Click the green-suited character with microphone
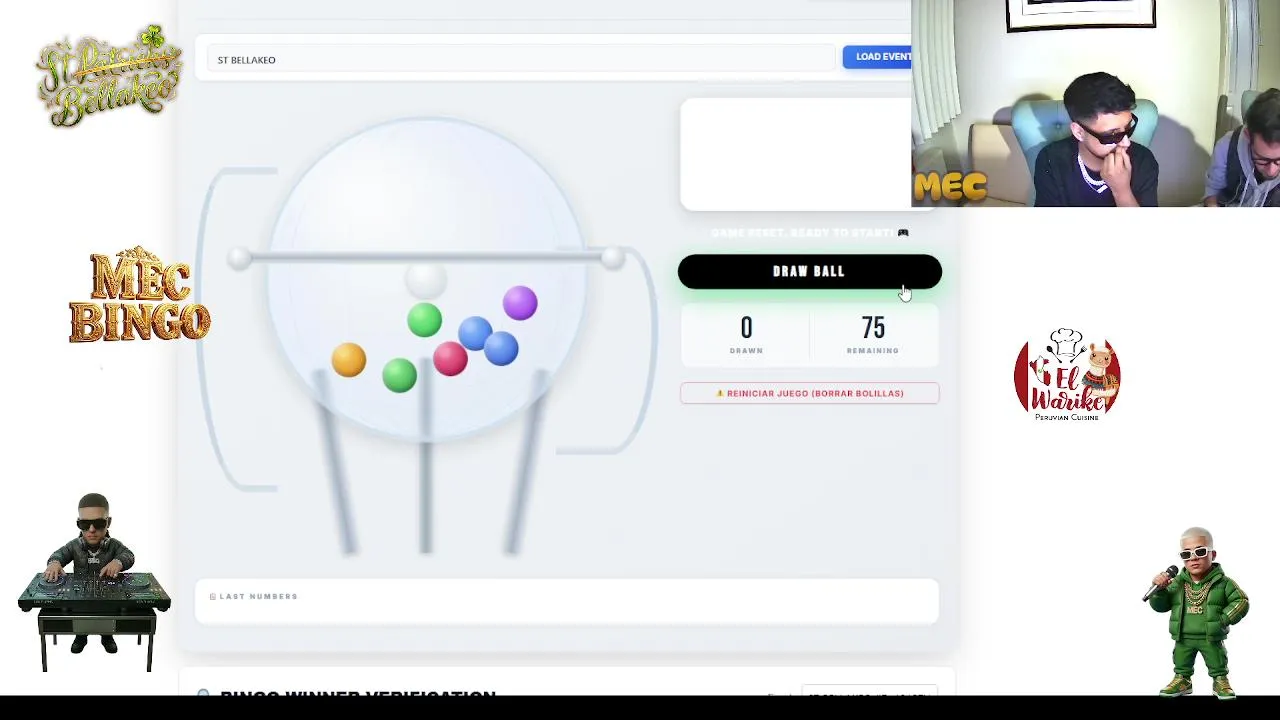The height and width of the screenshot is (720, 1280). pyautogui.click(x=1197, y=611)
